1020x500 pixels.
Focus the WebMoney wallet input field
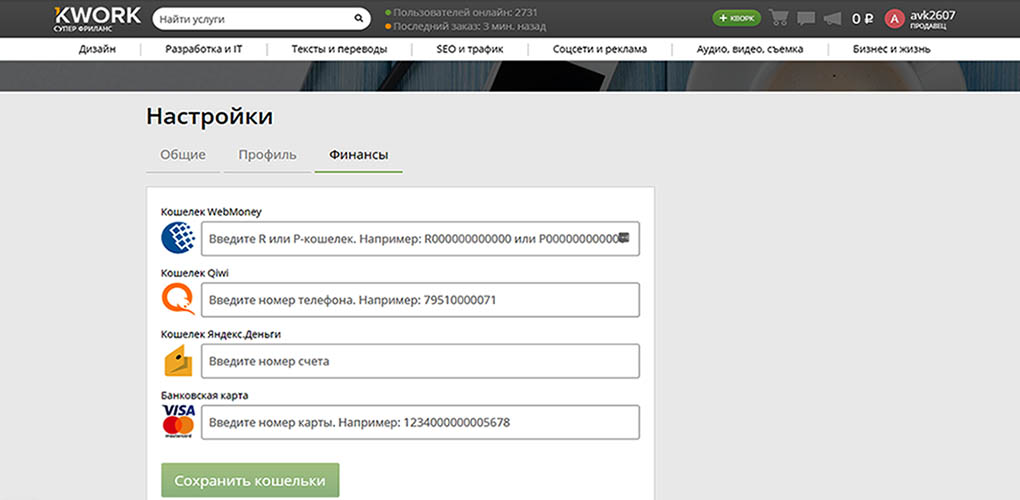420,239
